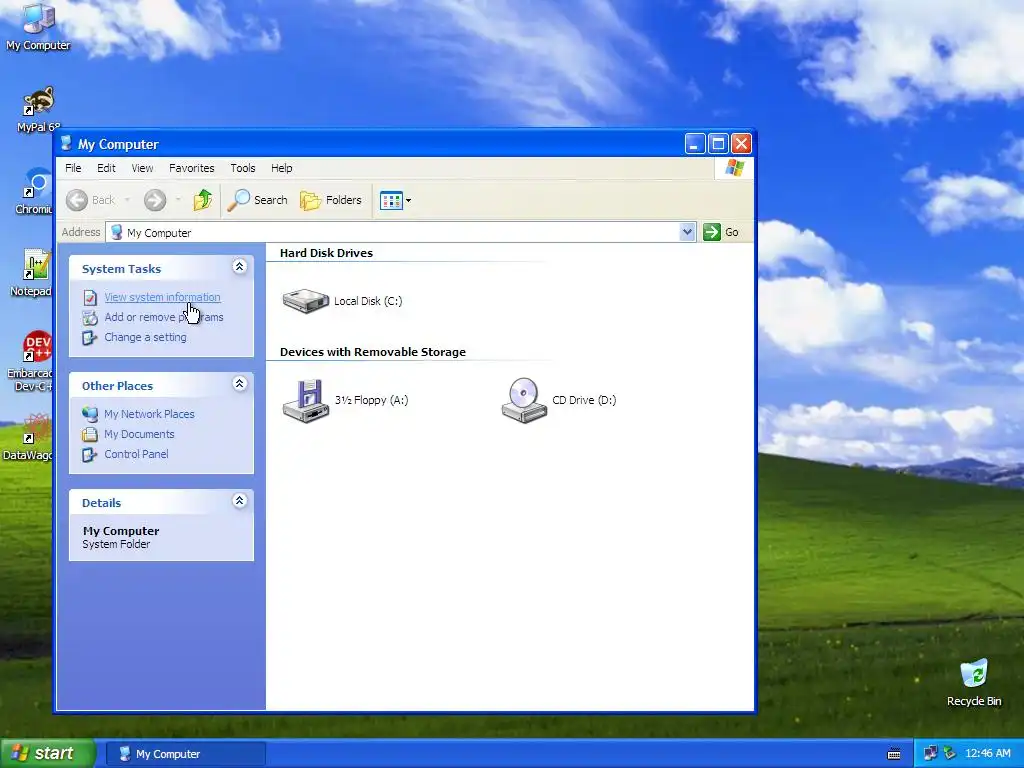The image size is (1024, 768).
Task: Open the Views dropdown arrow
Action: click(408, 200)
